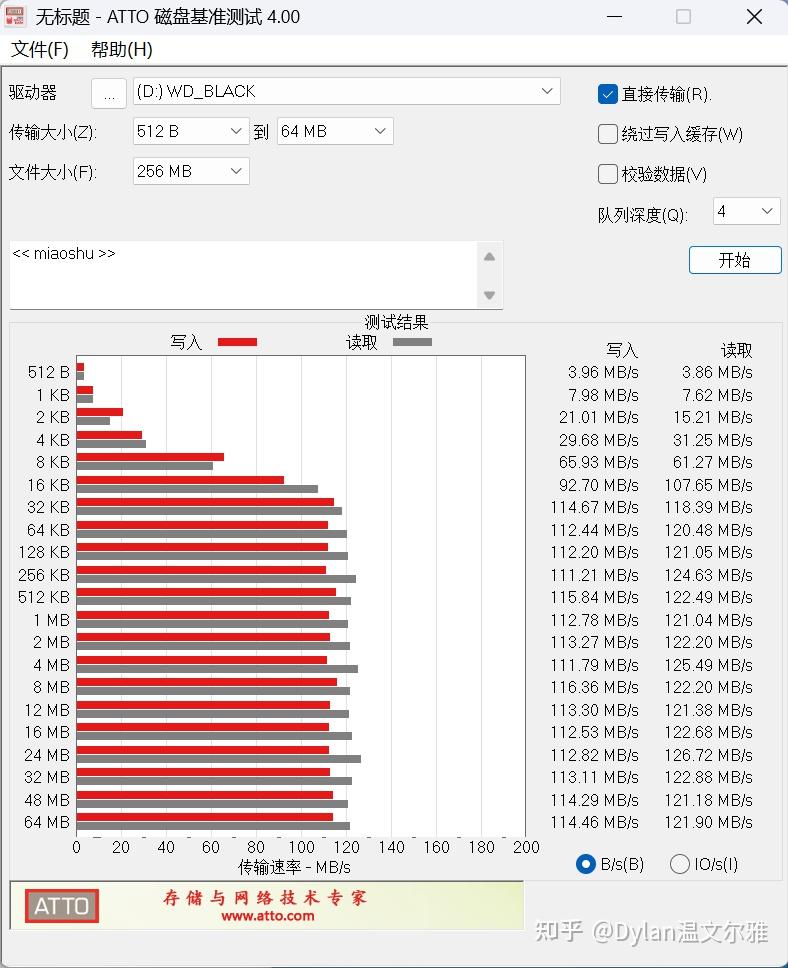788x968 pixels.
Task: Open the 文件(F) menu
Action: (40, 49)
